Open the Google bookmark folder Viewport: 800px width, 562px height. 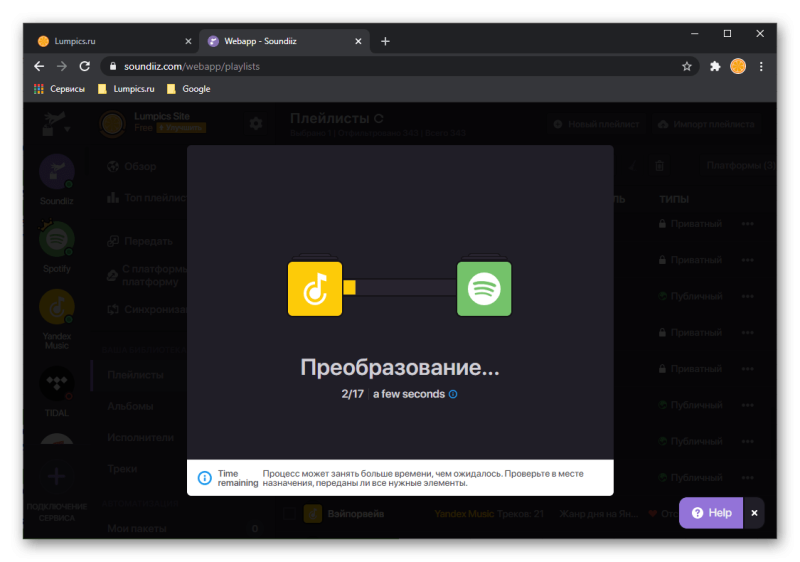(x=188, y=89)
